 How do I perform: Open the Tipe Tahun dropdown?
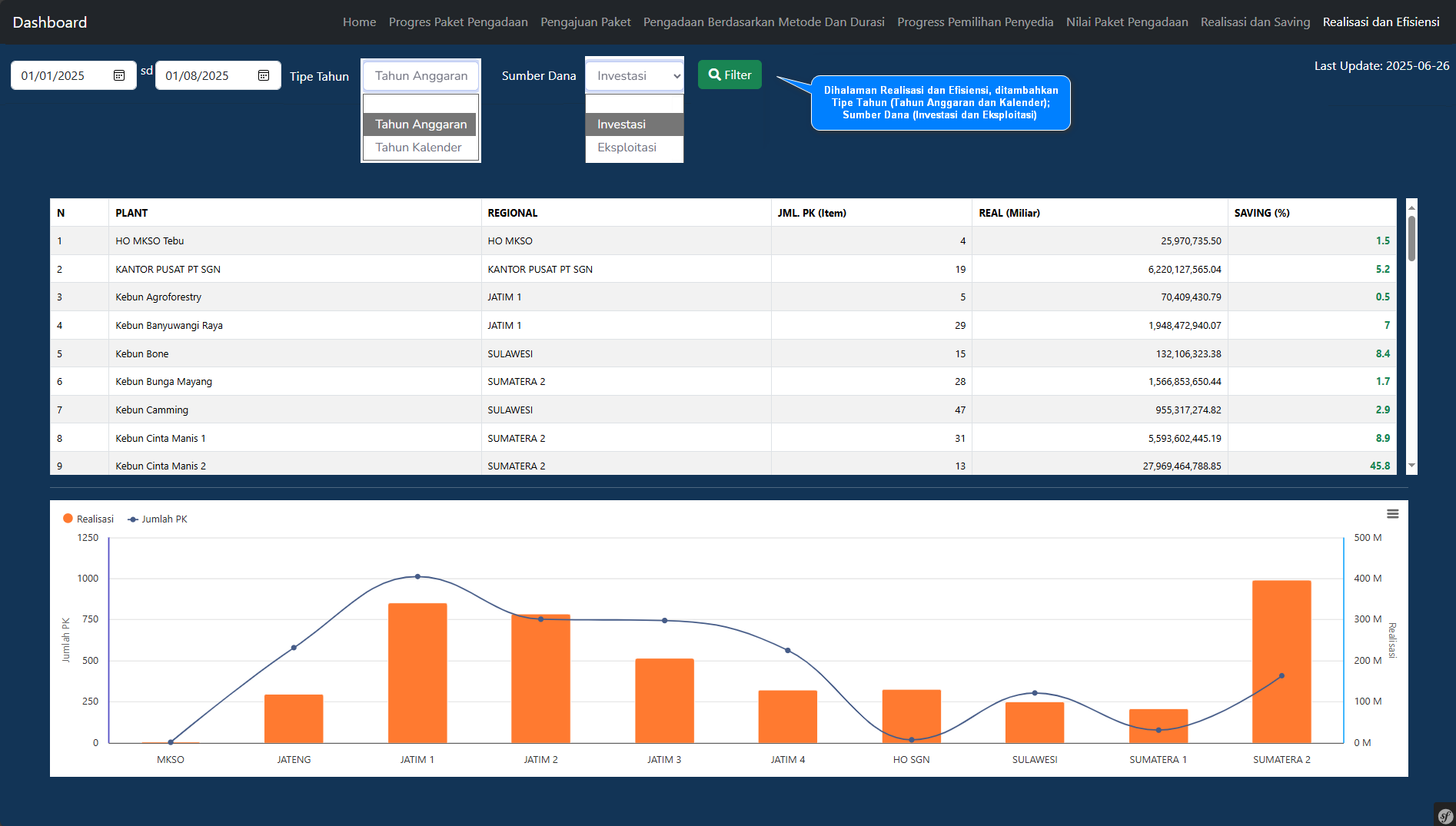coord(421,76)
